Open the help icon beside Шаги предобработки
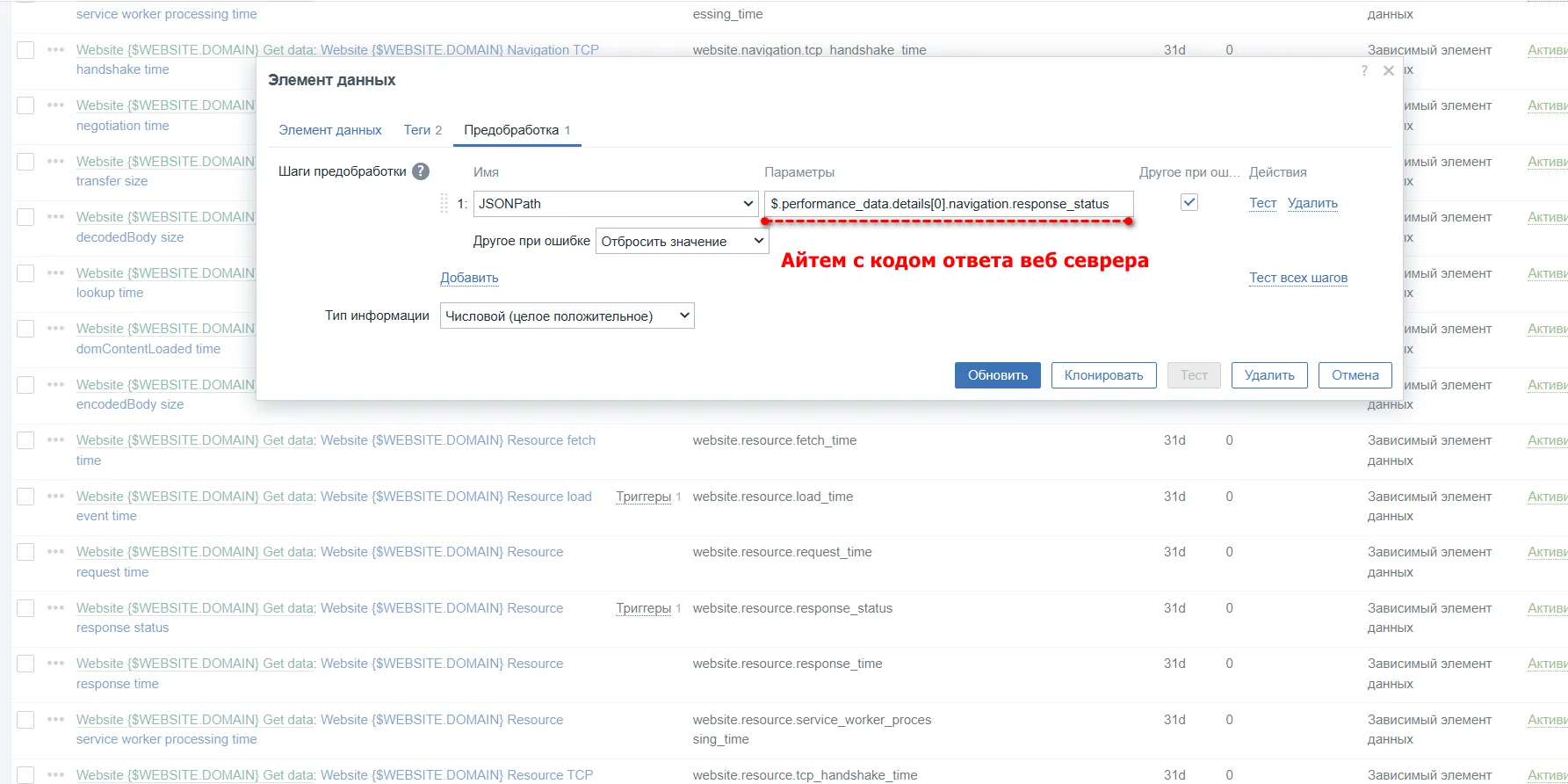 click(x=421, y=171)
